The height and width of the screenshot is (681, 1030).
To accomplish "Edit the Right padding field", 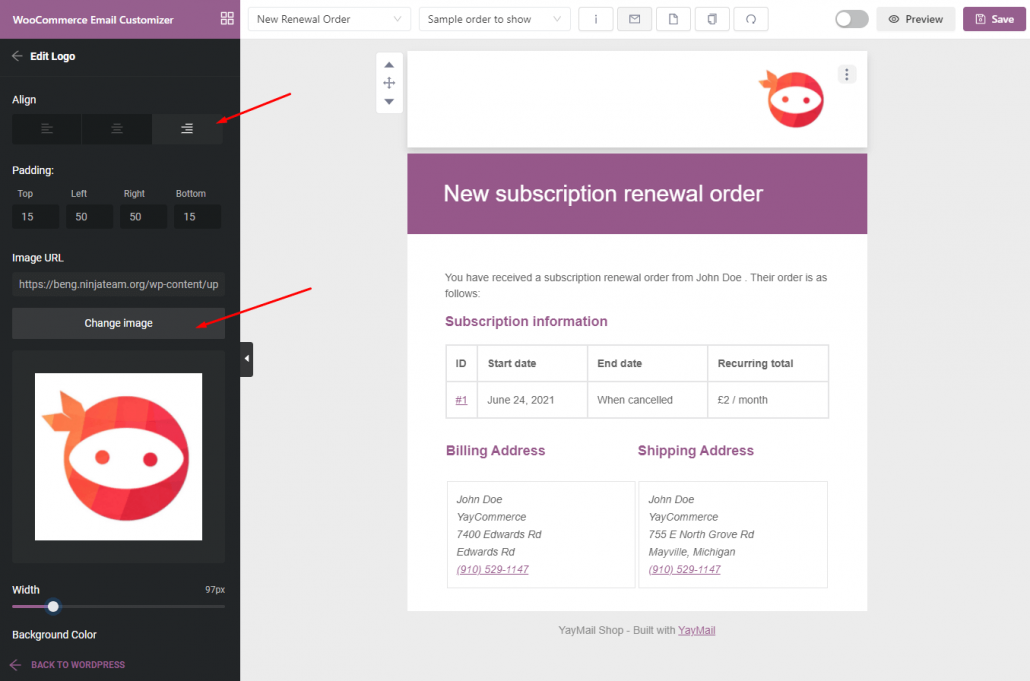I will coord(143,217).
